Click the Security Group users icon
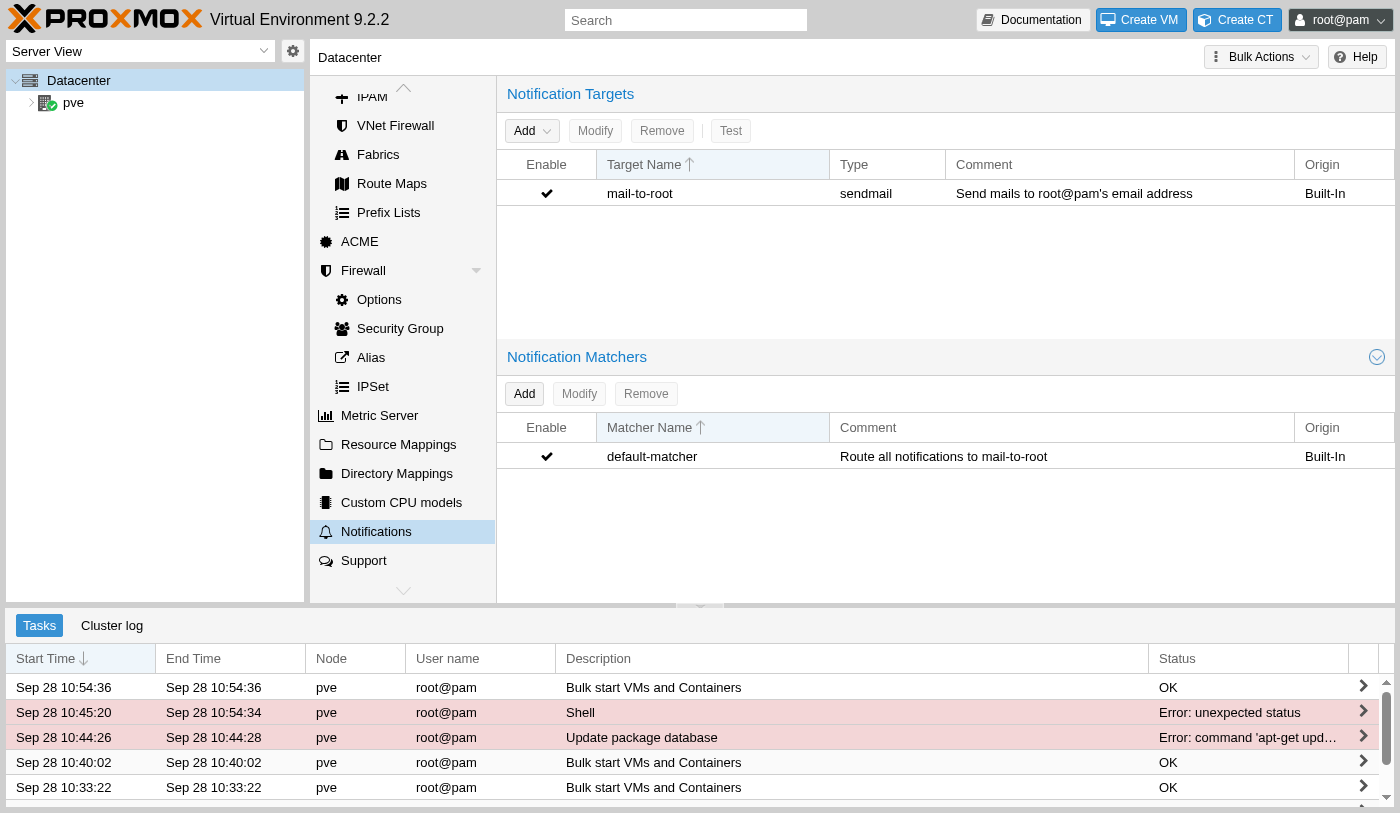The image size is (1400, 813). (x=342, y=329)
